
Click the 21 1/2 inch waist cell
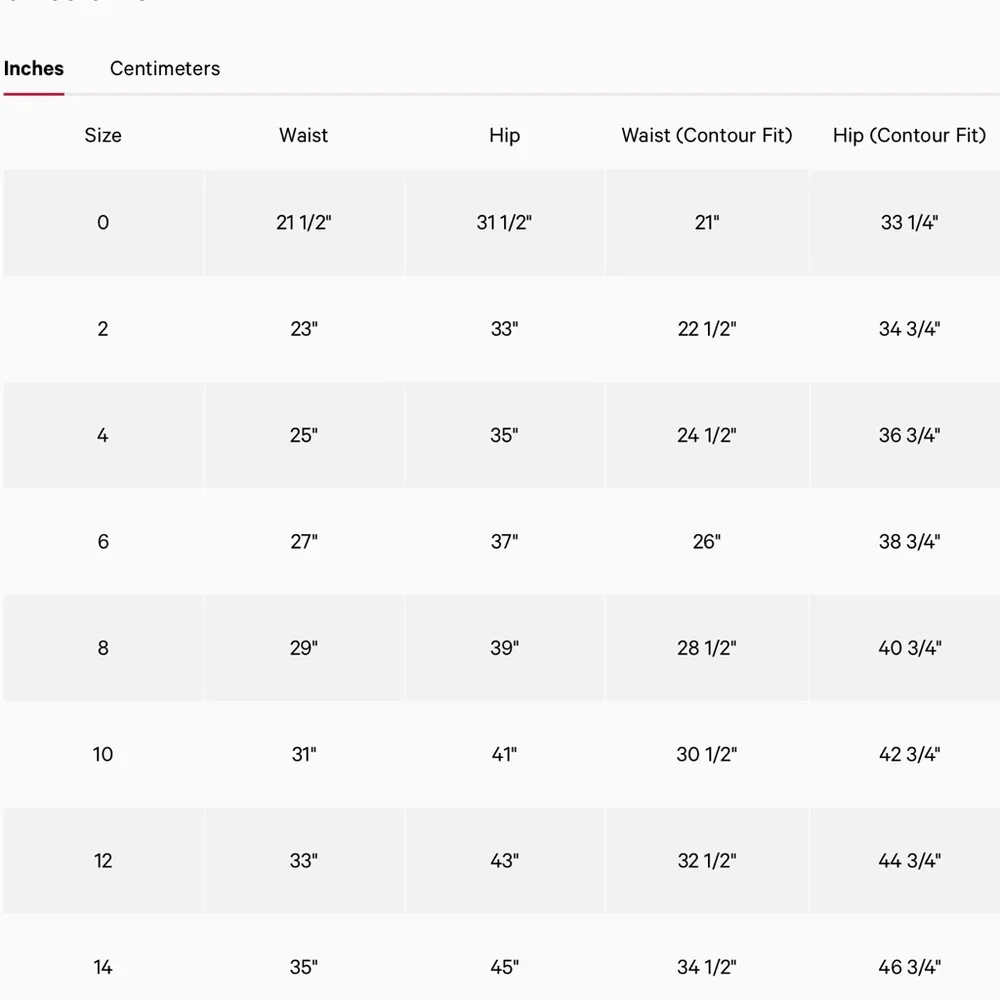pos(304,222)
